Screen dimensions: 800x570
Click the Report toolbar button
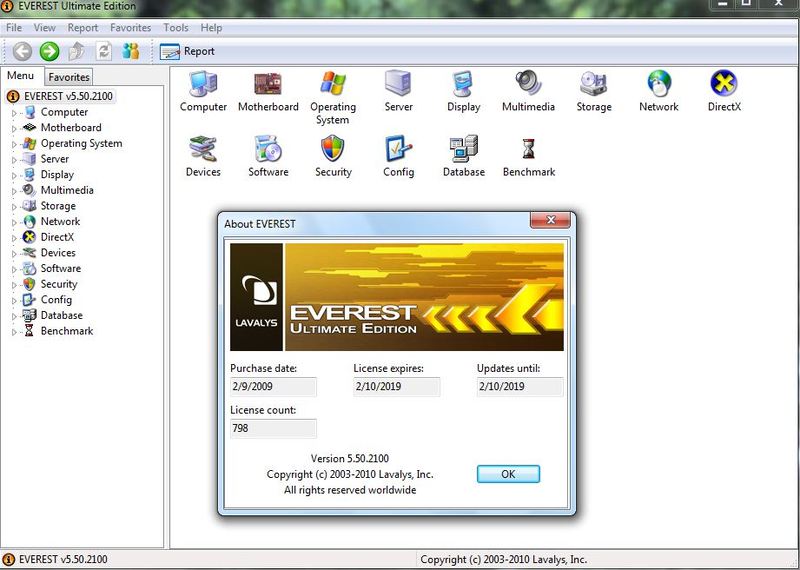point(187,52)
